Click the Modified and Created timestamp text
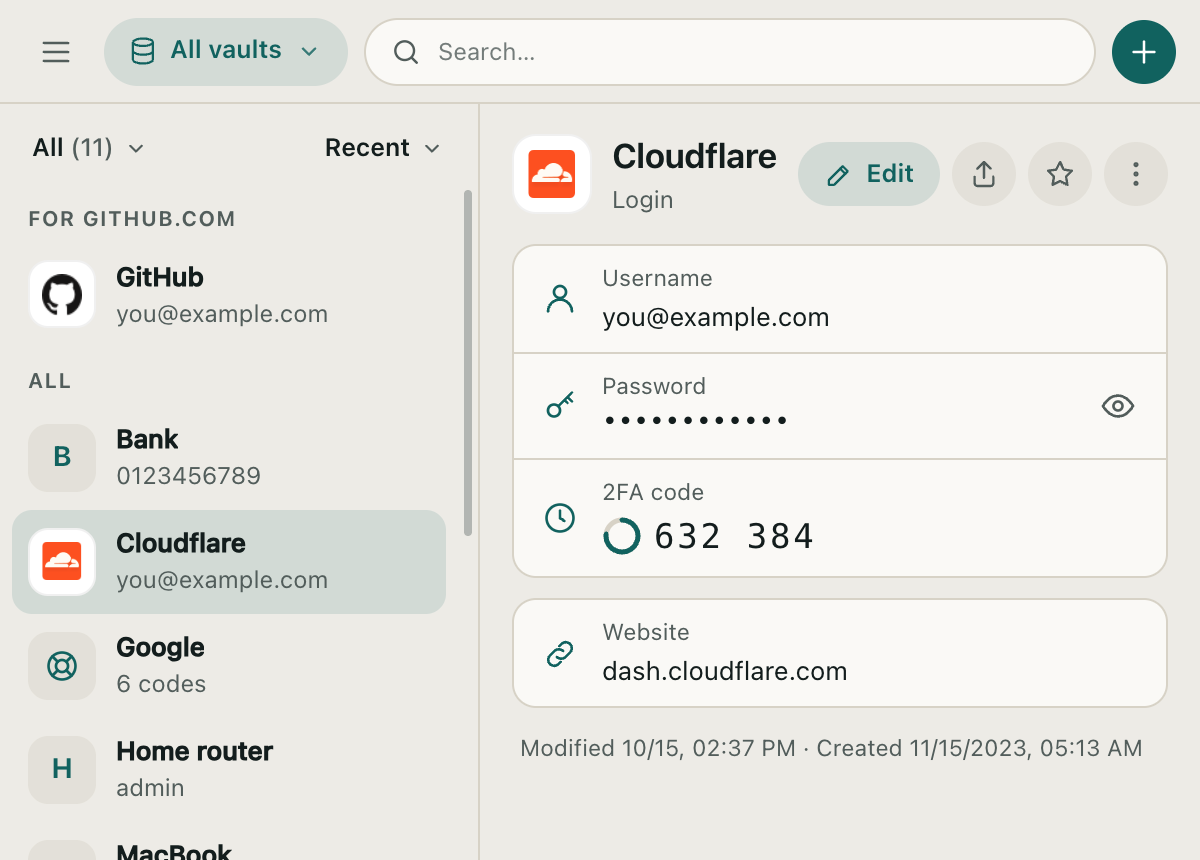The width and height of the screenshot is (1200, 860). tap(831, 748)
